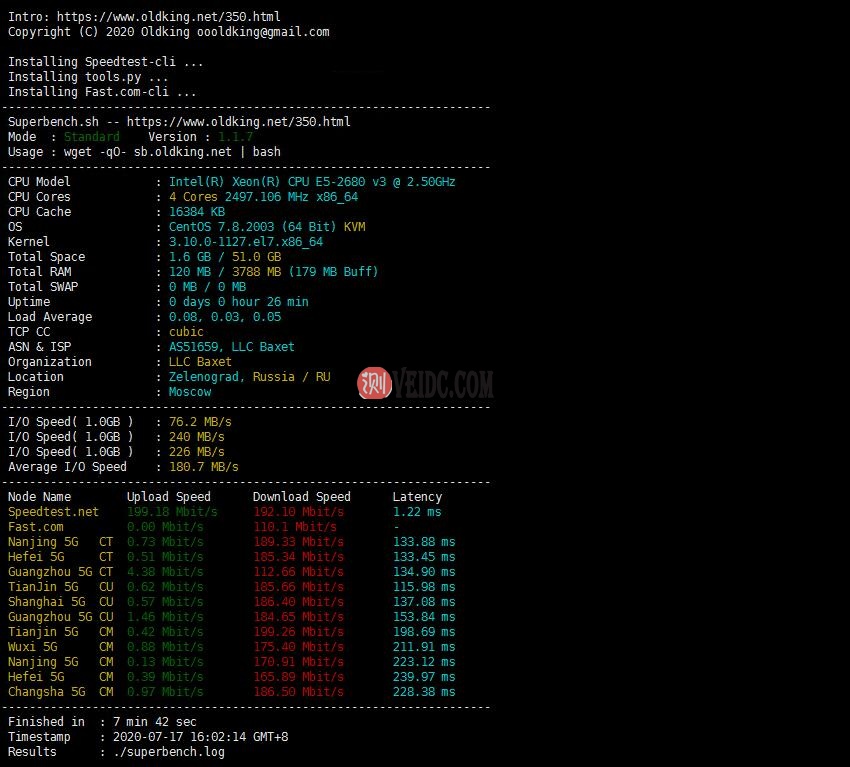Click the Latency column header

[x=417, y=497]
